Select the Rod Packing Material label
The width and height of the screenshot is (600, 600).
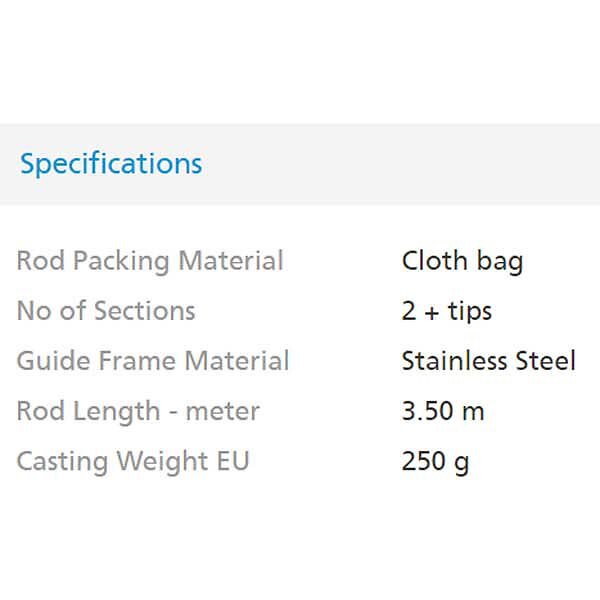click(x=150, y=261)
